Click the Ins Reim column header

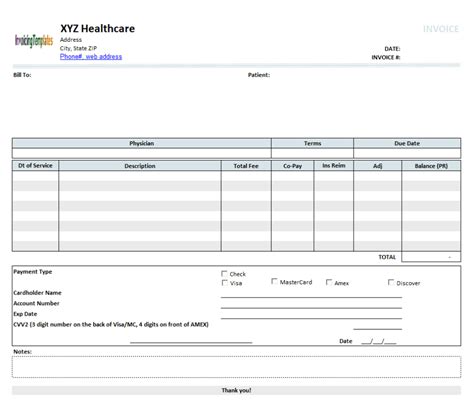[334, 166]
